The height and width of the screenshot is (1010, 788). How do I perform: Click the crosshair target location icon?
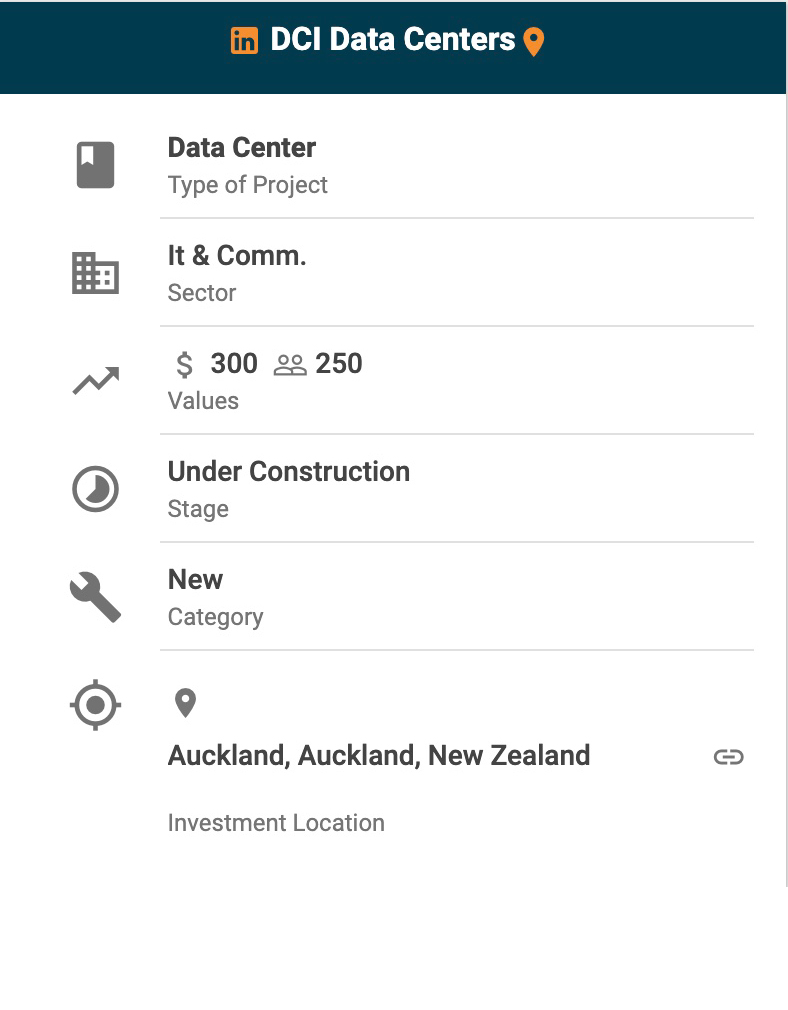(x=96, y=705)
